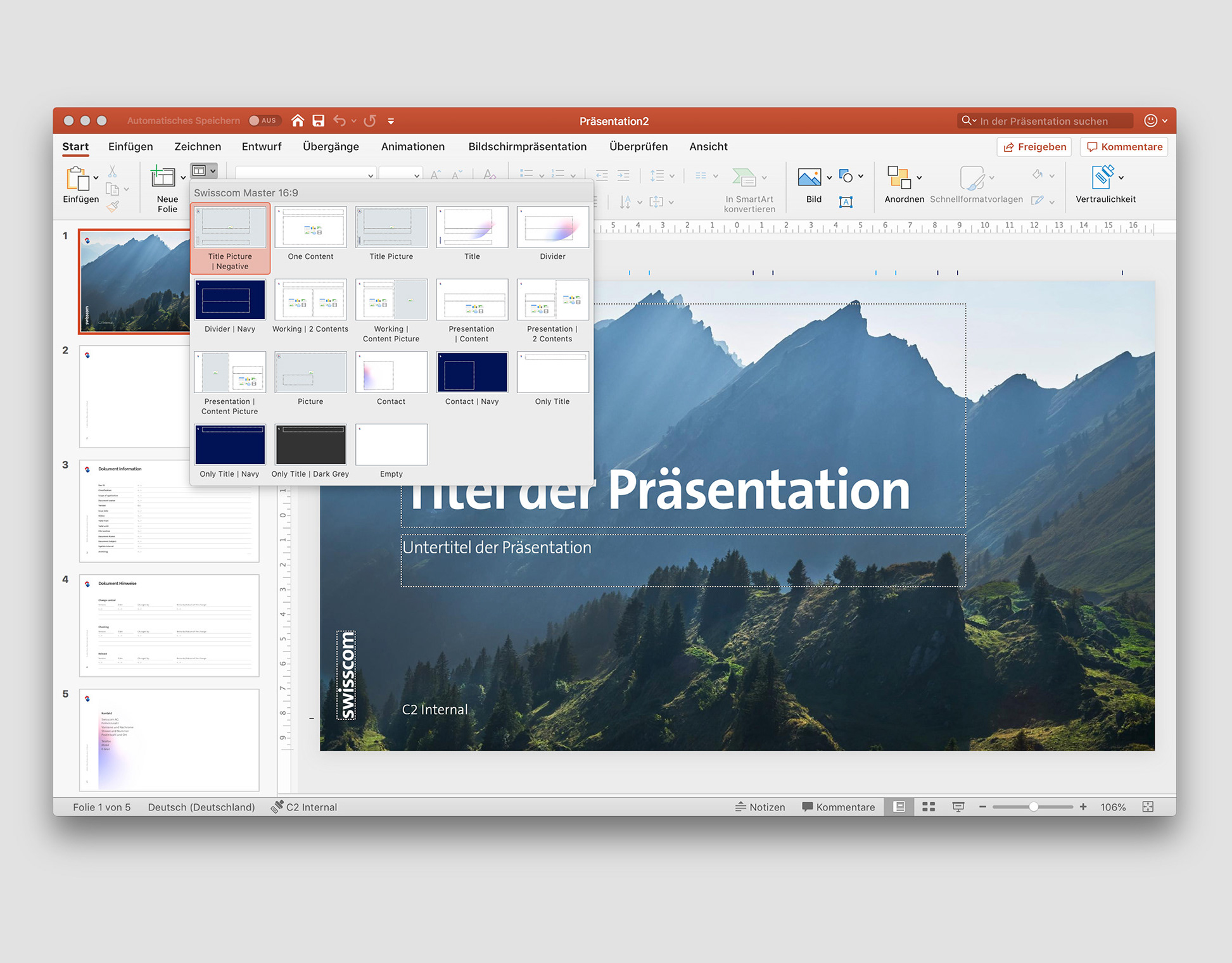The height and width of the screenshot is (963, 1232).
Task: Switch to slide sorter view icon
Action: pyautogui.click(x=929, y=807)
